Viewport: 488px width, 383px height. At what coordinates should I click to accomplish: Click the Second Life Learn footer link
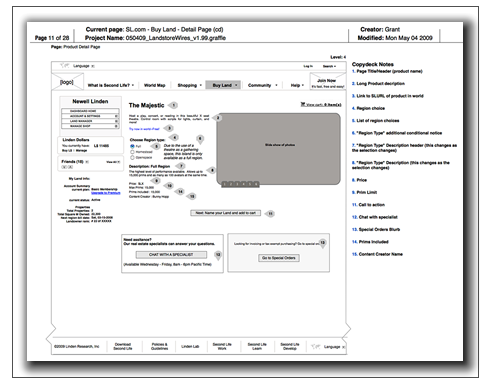[257, 346]
